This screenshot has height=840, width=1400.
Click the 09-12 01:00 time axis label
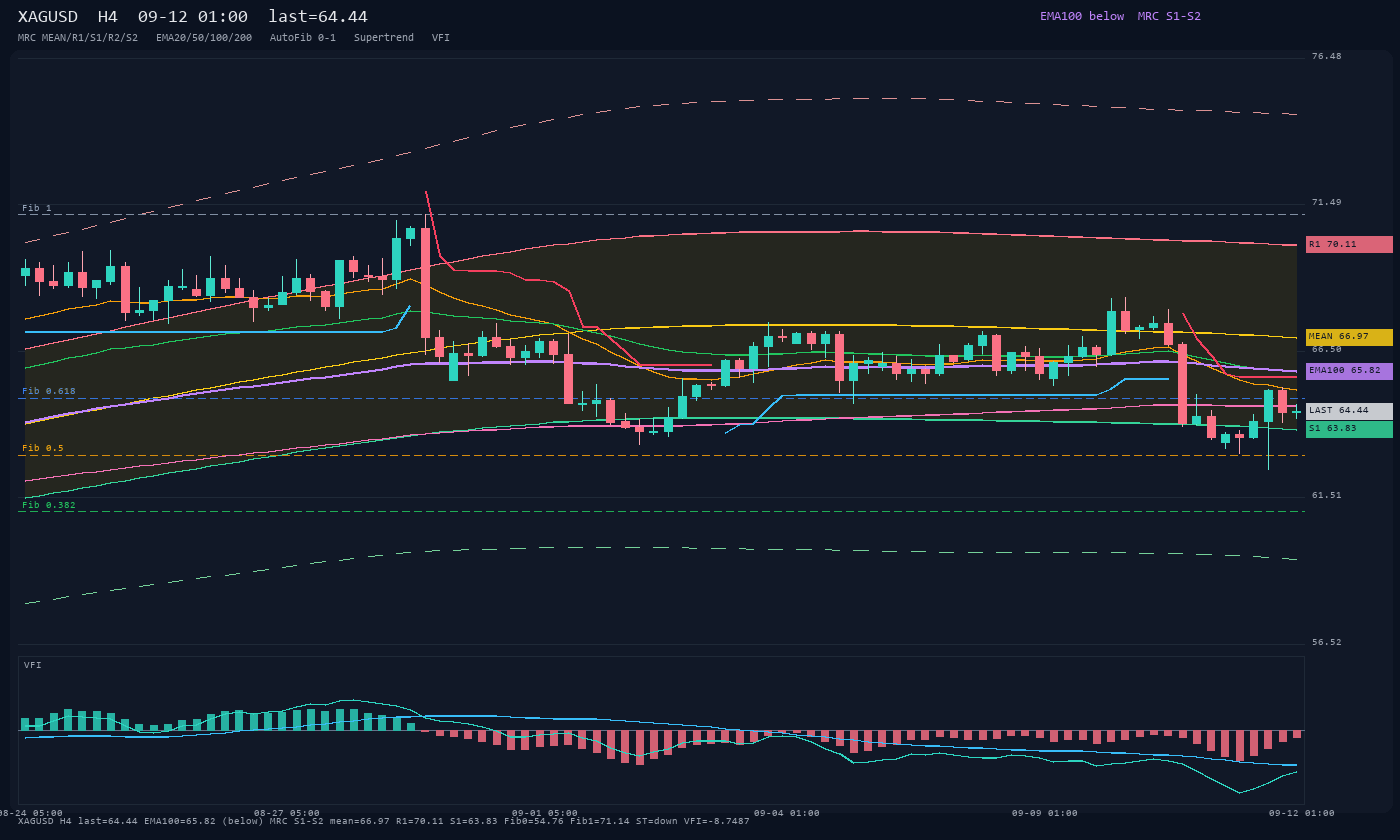pos(1302,813)
